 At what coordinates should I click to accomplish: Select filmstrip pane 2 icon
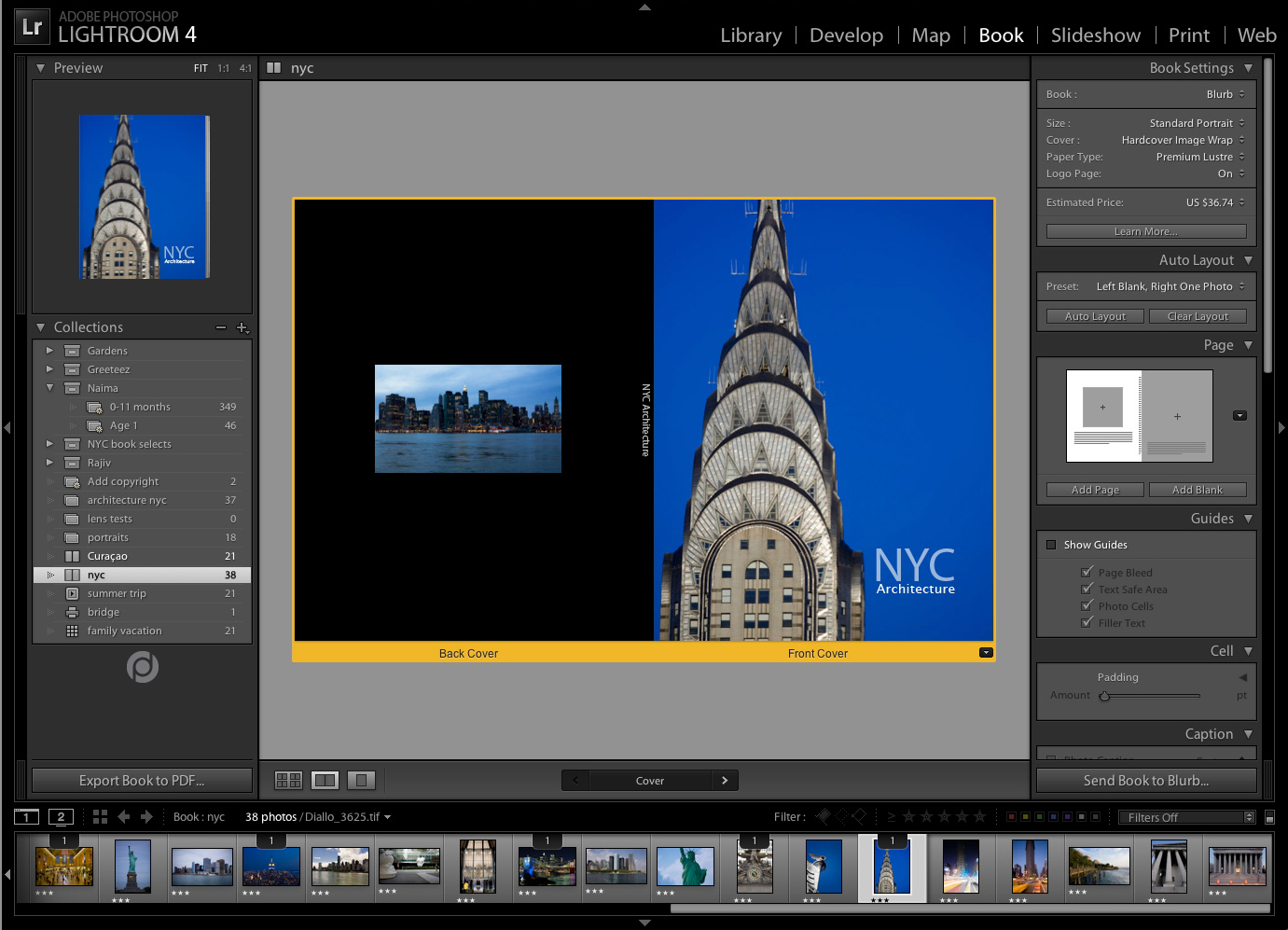[62, 816]
